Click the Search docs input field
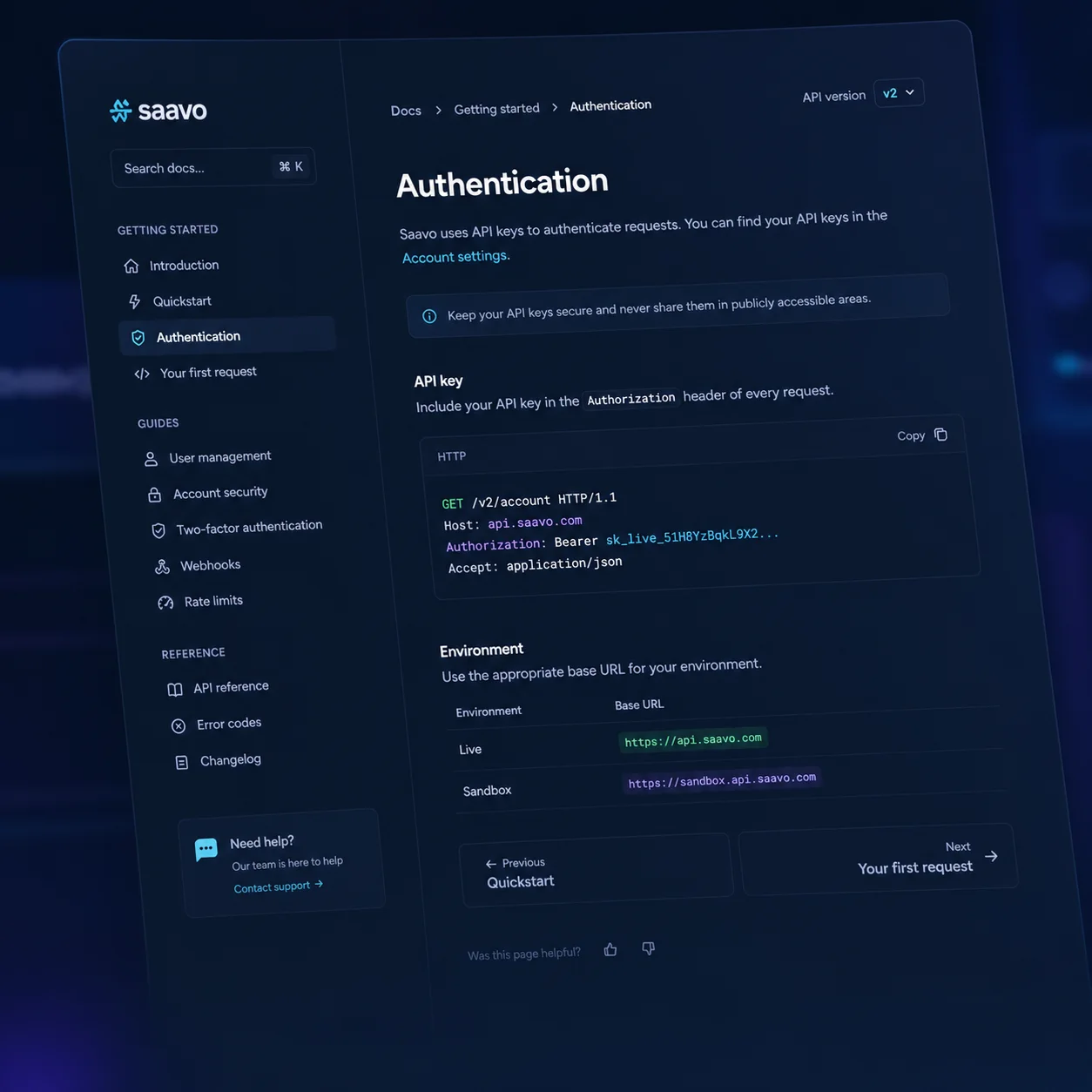The height and width of the screenshot is (1092, 1092). (213, 167)
